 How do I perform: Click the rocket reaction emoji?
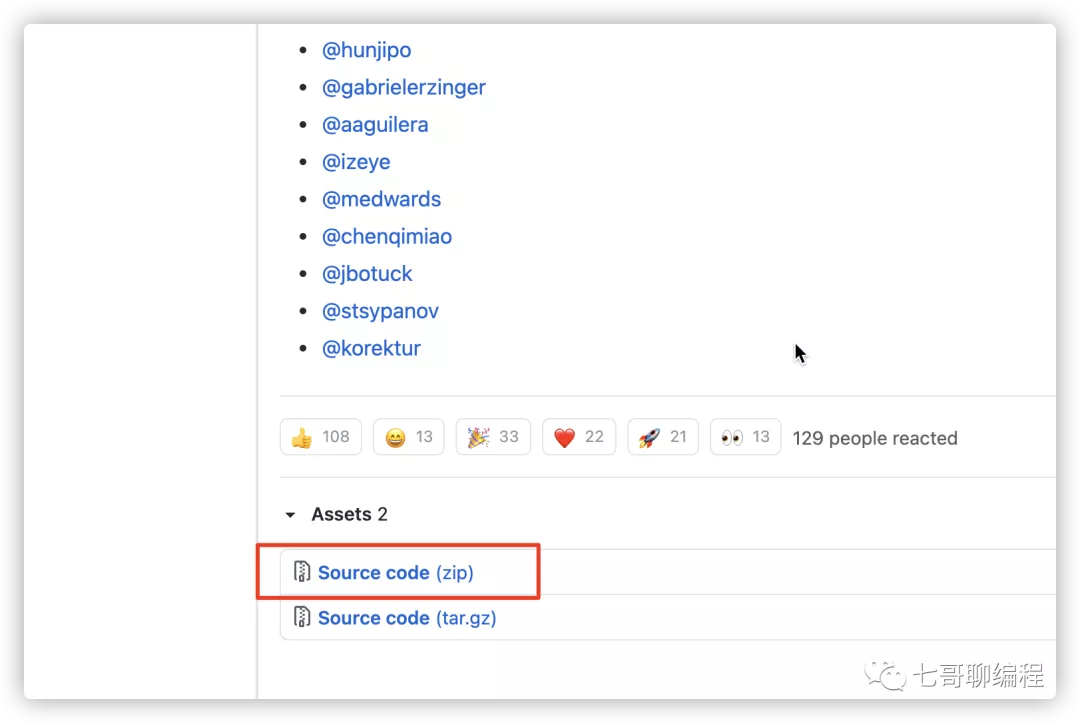point(649,437)
